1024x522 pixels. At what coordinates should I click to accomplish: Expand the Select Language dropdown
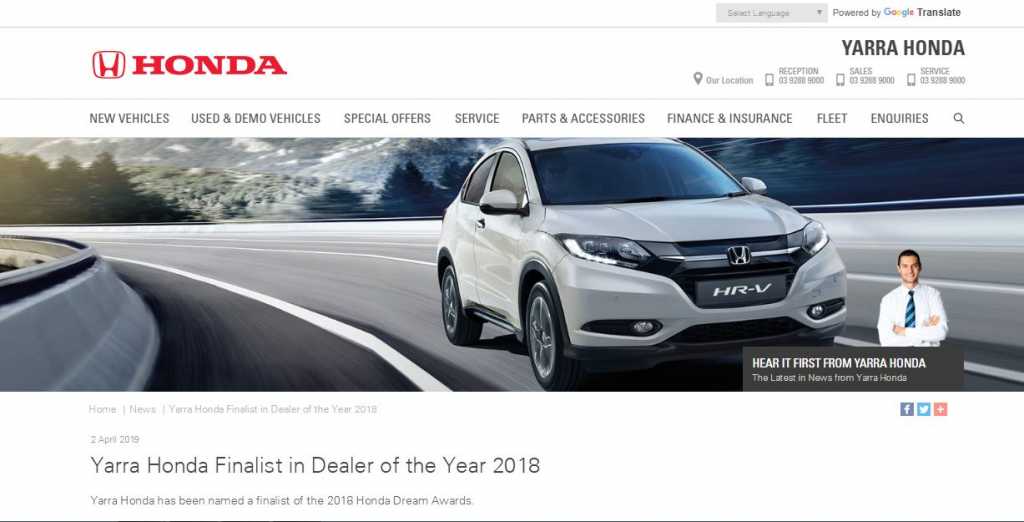point(771,12)
